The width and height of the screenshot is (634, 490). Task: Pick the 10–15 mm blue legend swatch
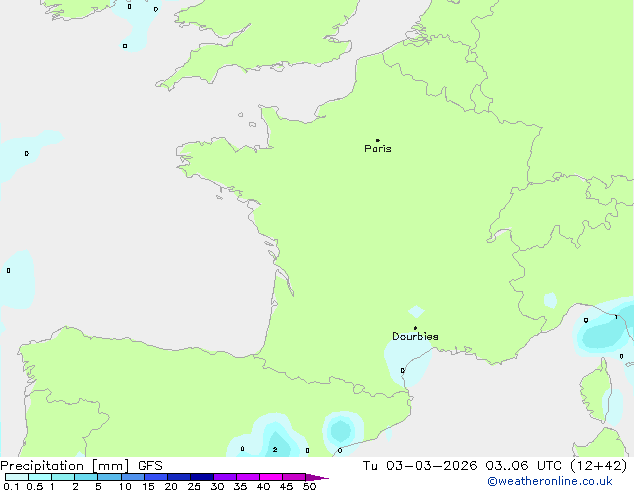[x=132, y=477]
